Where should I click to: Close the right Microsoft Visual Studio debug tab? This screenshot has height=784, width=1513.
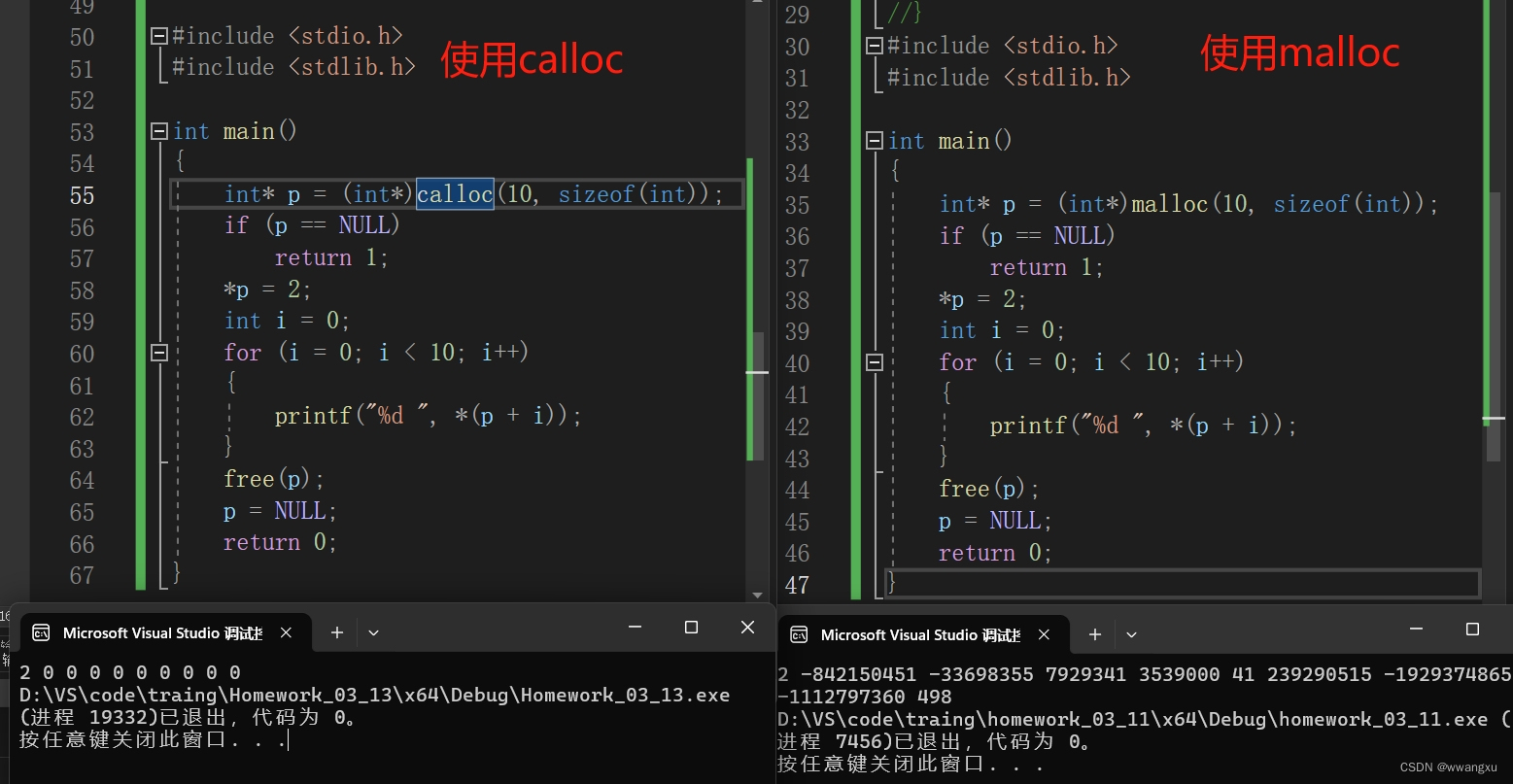tap(1044, 634)
